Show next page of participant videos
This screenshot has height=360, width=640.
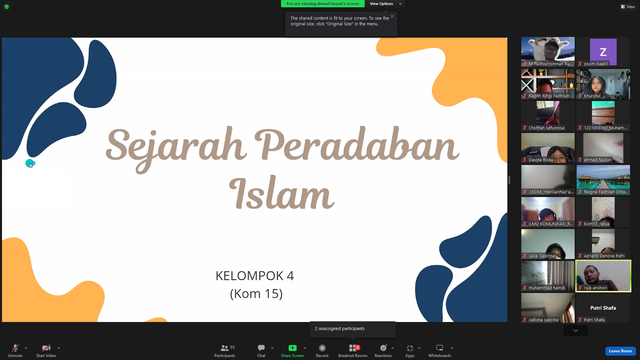[x=576, y=331]
